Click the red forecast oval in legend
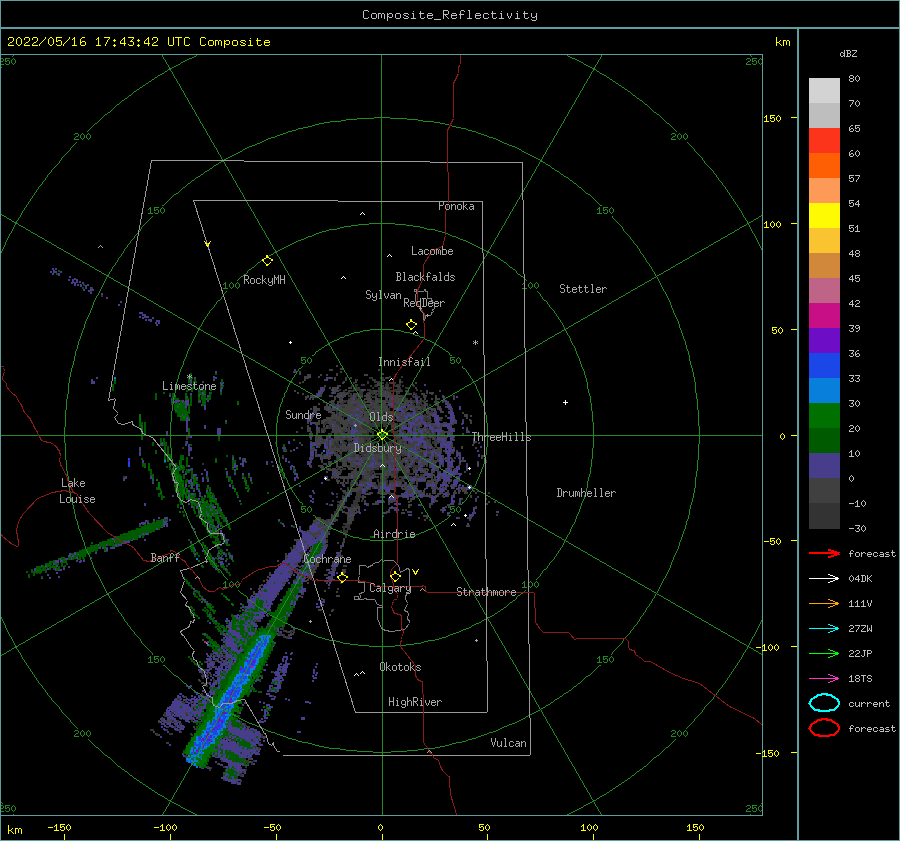Screen dimensions: 900x841 click(824, 728)
